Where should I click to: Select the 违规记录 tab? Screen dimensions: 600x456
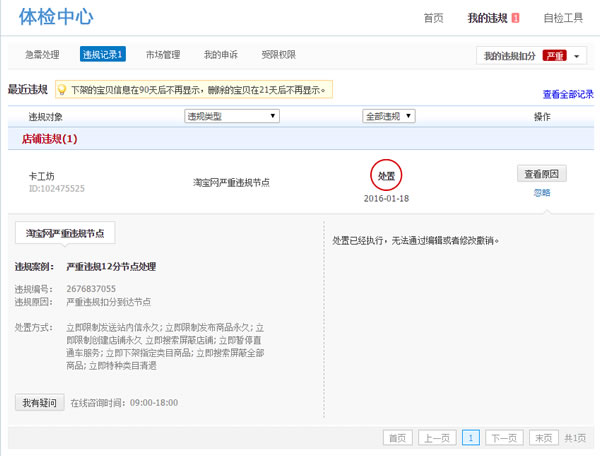pyautogui.click(x=103, y=54)
